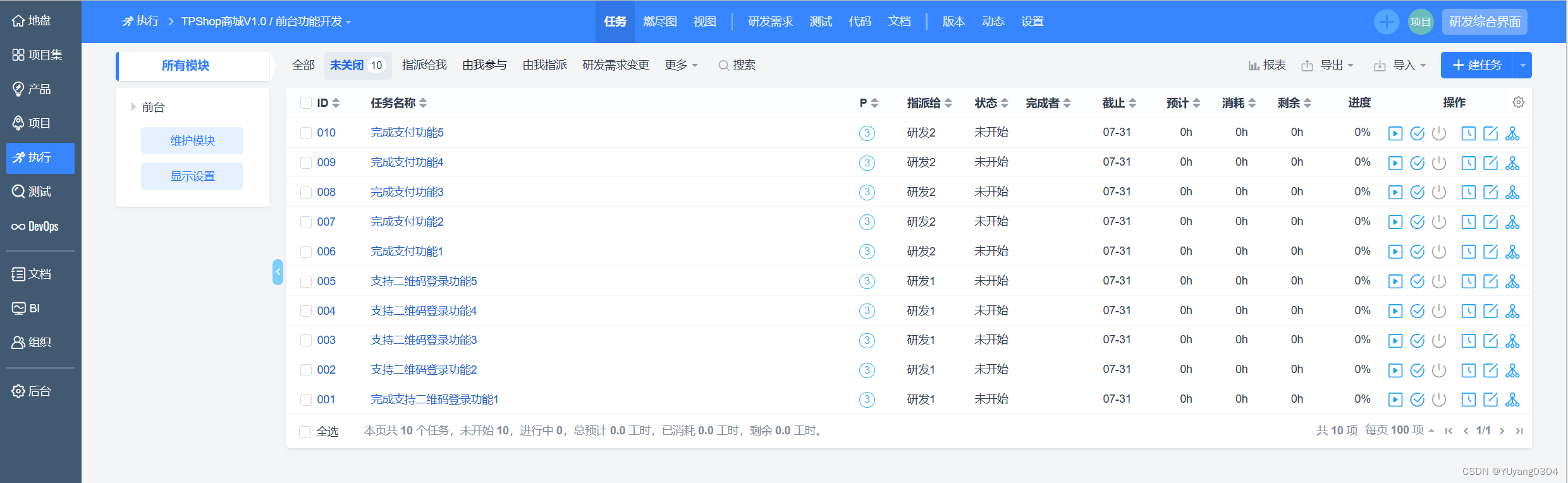Screen dimensions: 1568x483
Task: Log work hours for task 007
Action: click(1468, 222)
